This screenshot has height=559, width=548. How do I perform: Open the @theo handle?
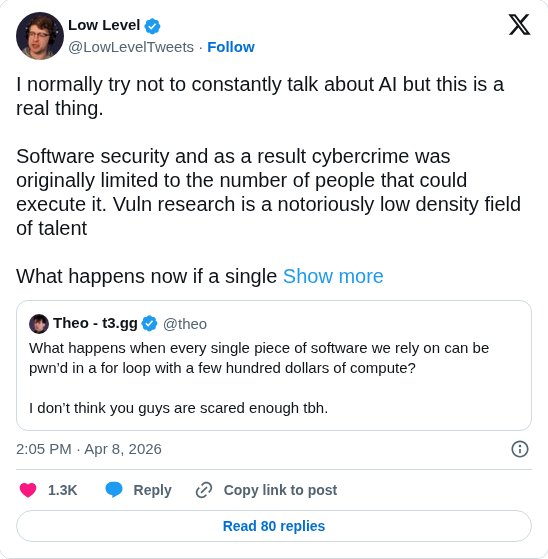click(x=185, y=324)
